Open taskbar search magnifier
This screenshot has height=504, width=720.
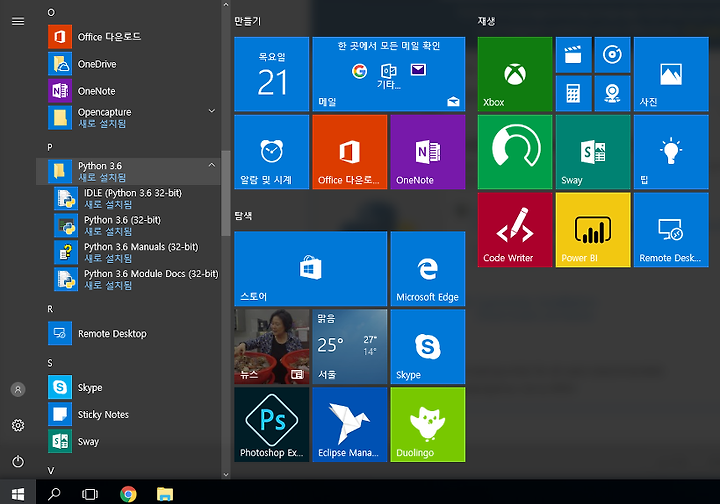pos(54,493)
